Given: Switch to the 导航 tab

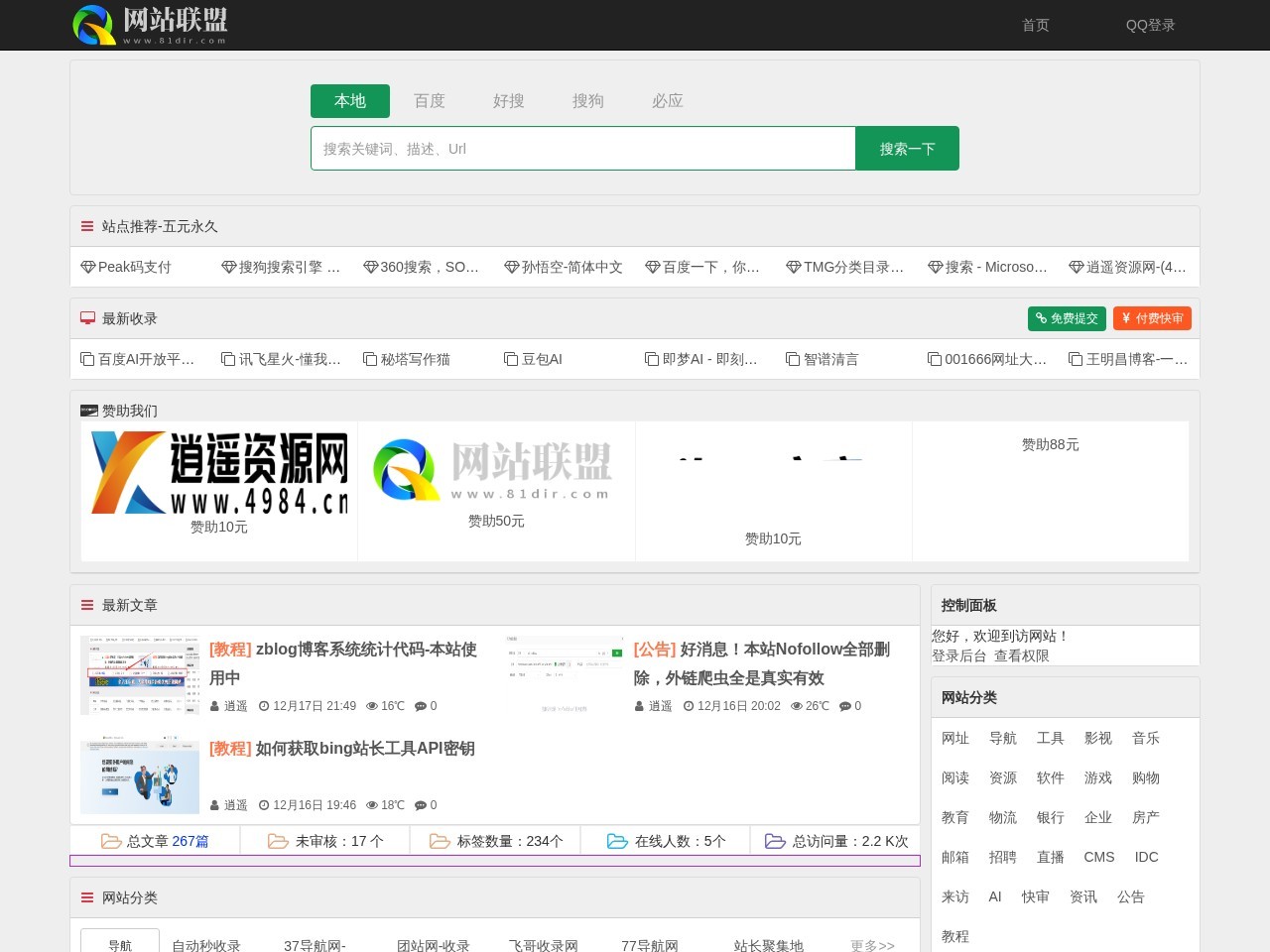Looking at the screenshot, I should (119, 945).
